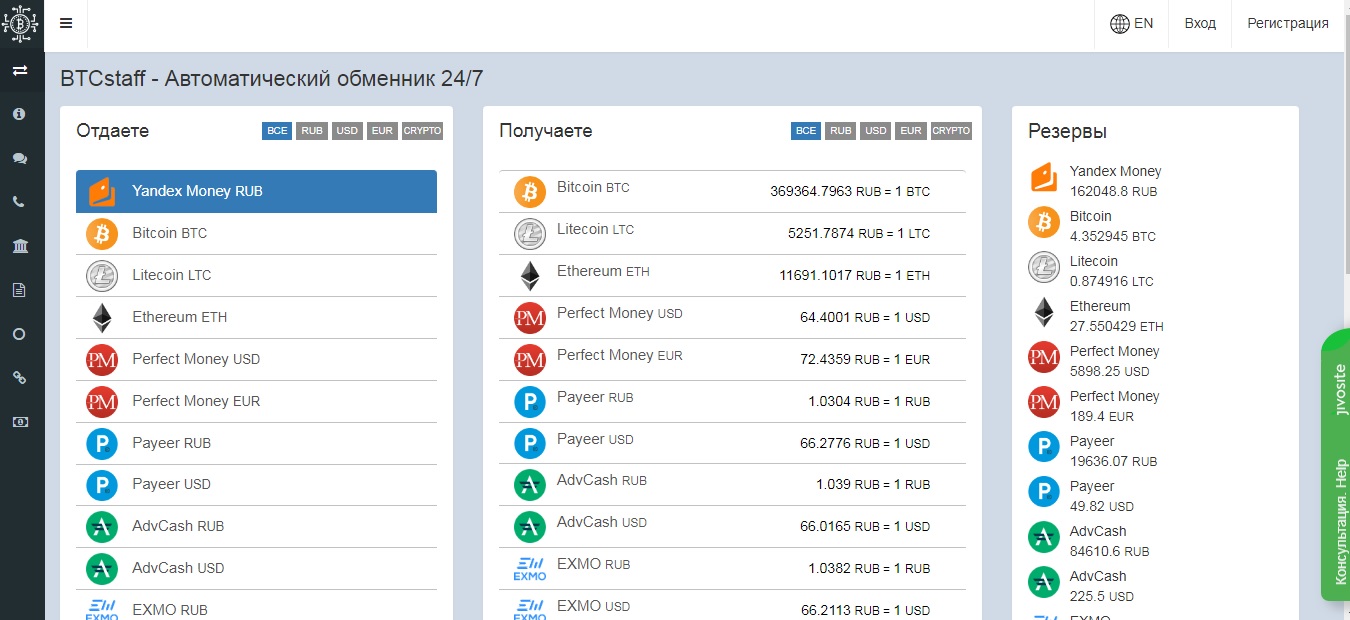Filter Получаете list by EUR

tap(910, 131)
